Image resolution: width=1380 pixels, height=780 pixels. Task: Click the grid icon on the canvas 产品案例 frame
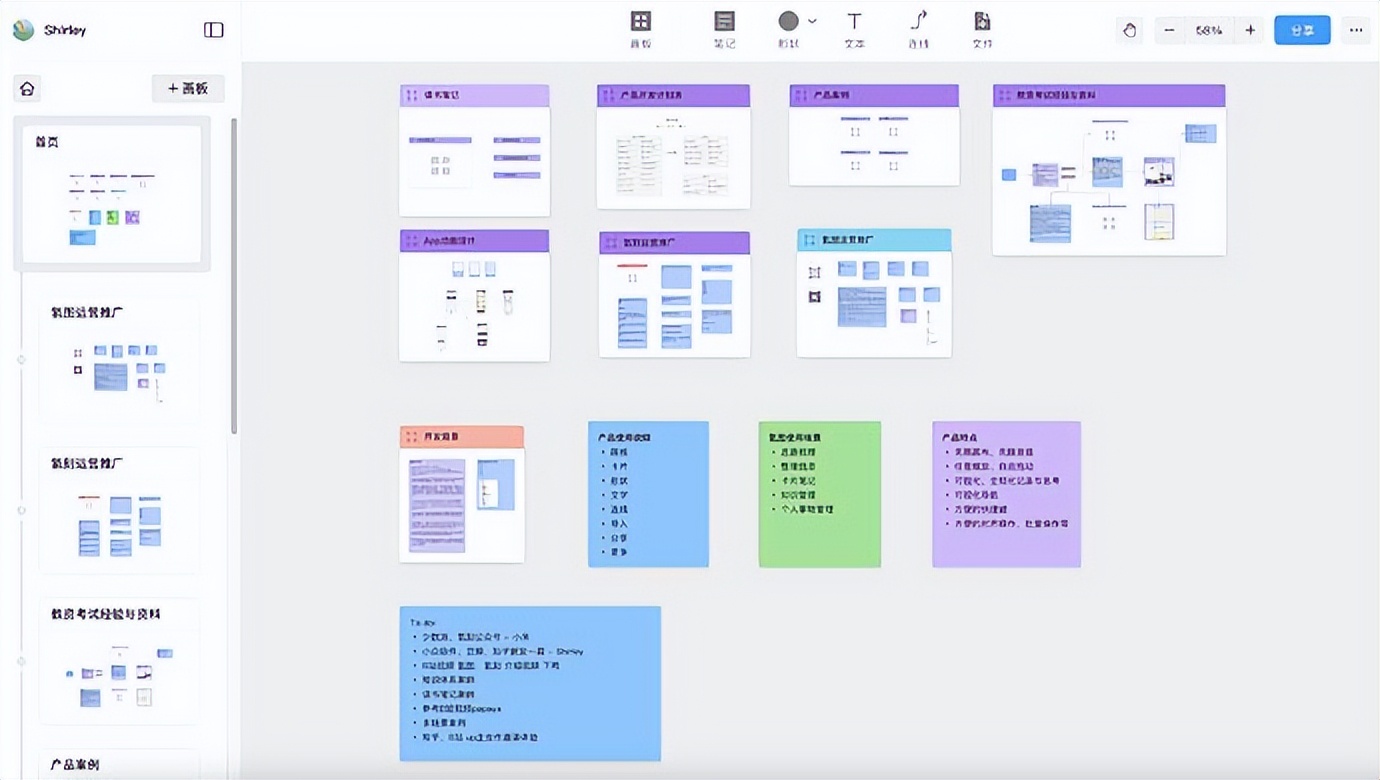point(801,96)
